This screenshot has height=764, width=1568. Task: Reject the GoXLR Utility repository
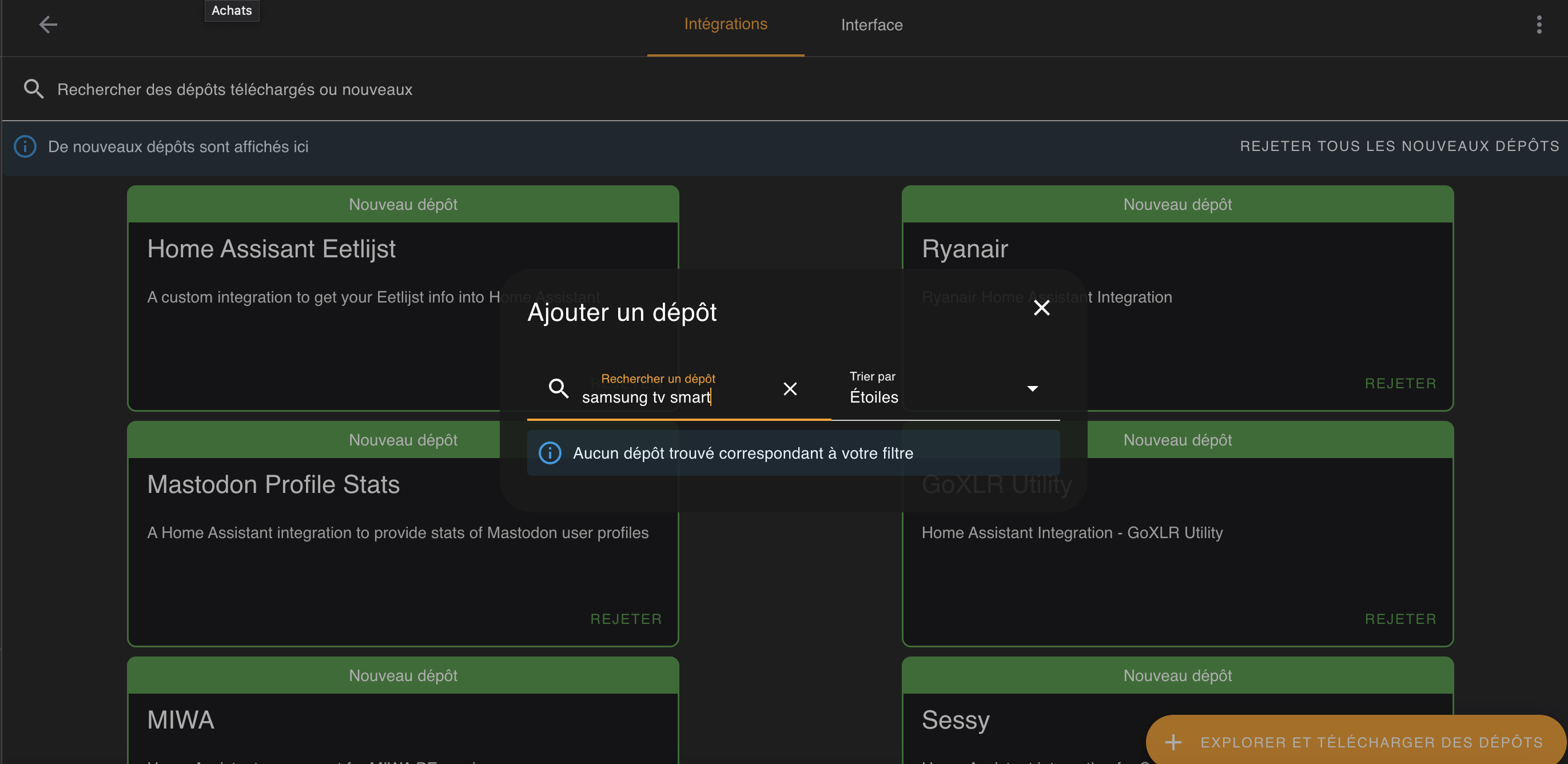click(1400, 619)
